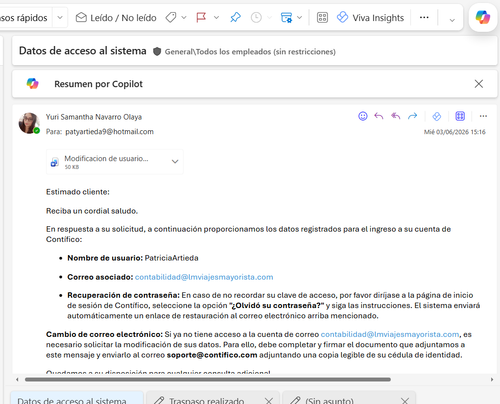The height and width of the screenshot is (404, 500).
Task: Open Resumen por Copilot summary
Action: pyautogui.click(x=98, y=84)
